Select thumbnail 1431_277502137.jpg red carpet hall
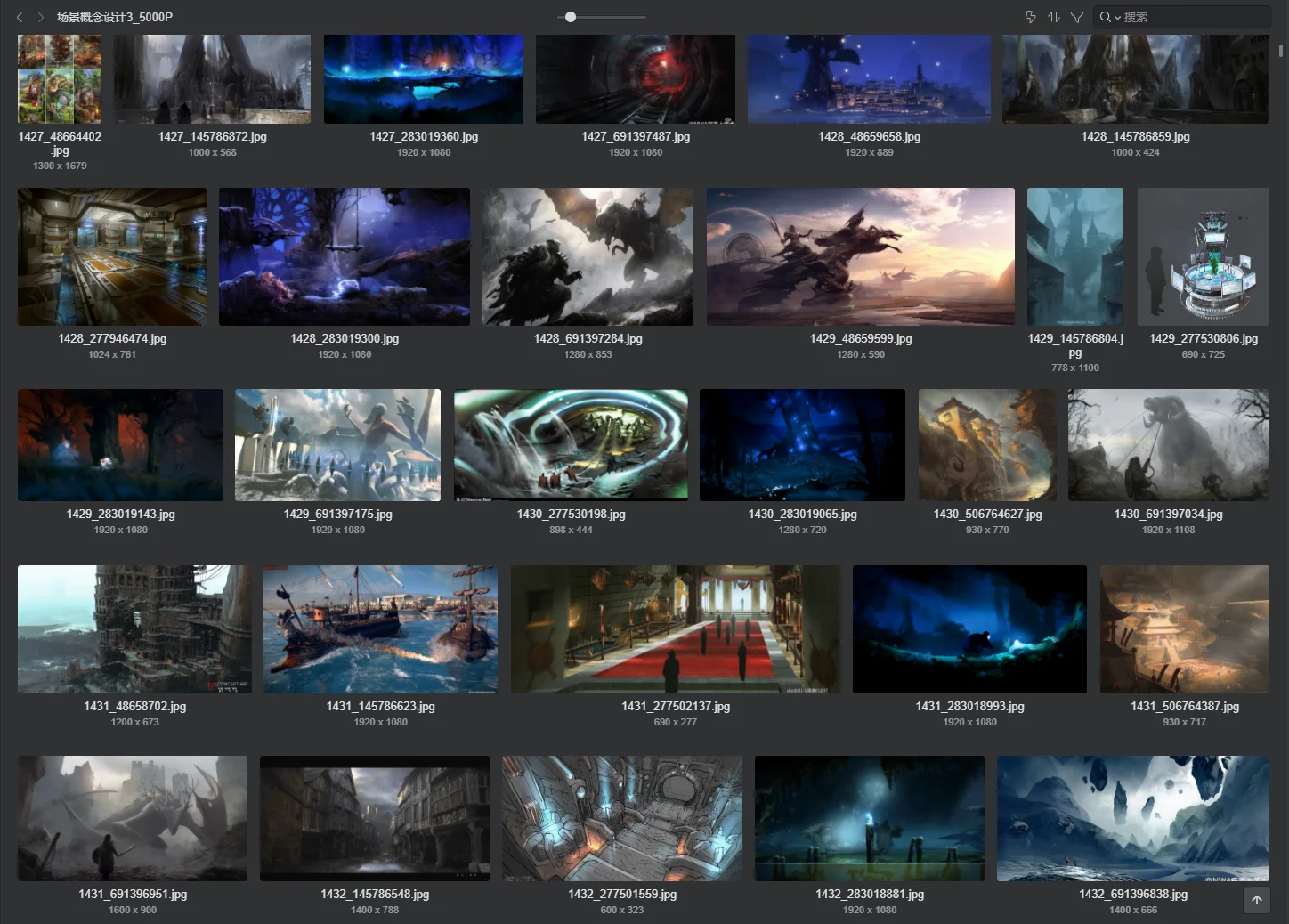The width and height of the screenshot is (1289, 924). pos(675,629)
